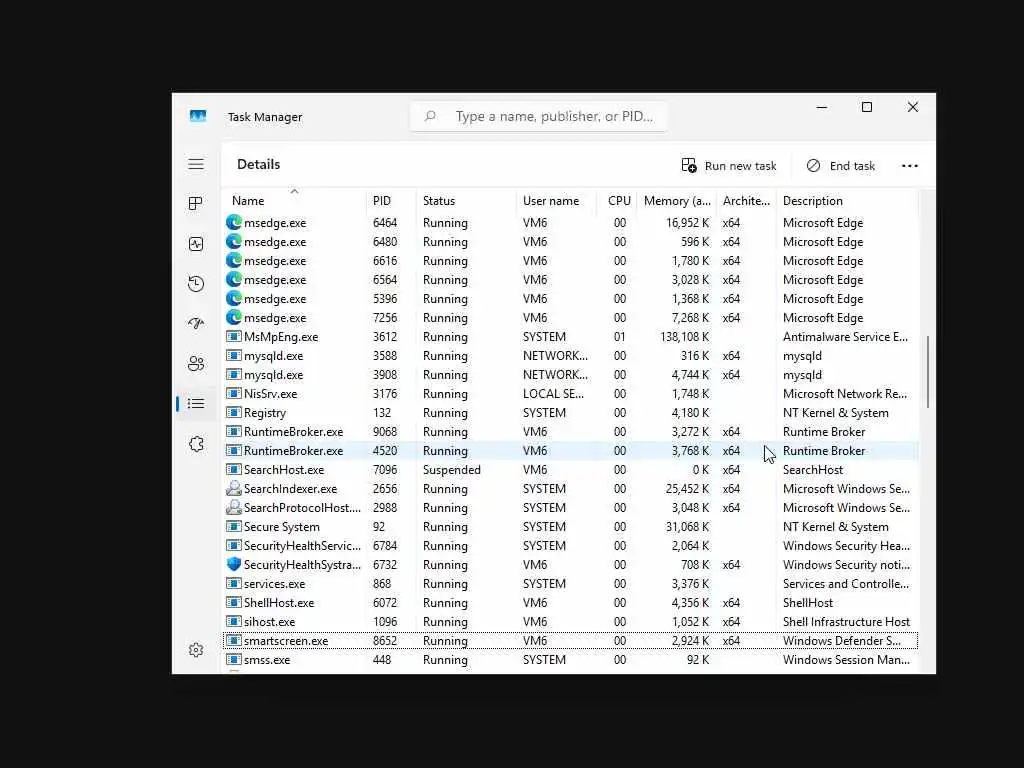Click Run new task button
1024x768 pixels.
pyautogui.click(x=729, y=165)
